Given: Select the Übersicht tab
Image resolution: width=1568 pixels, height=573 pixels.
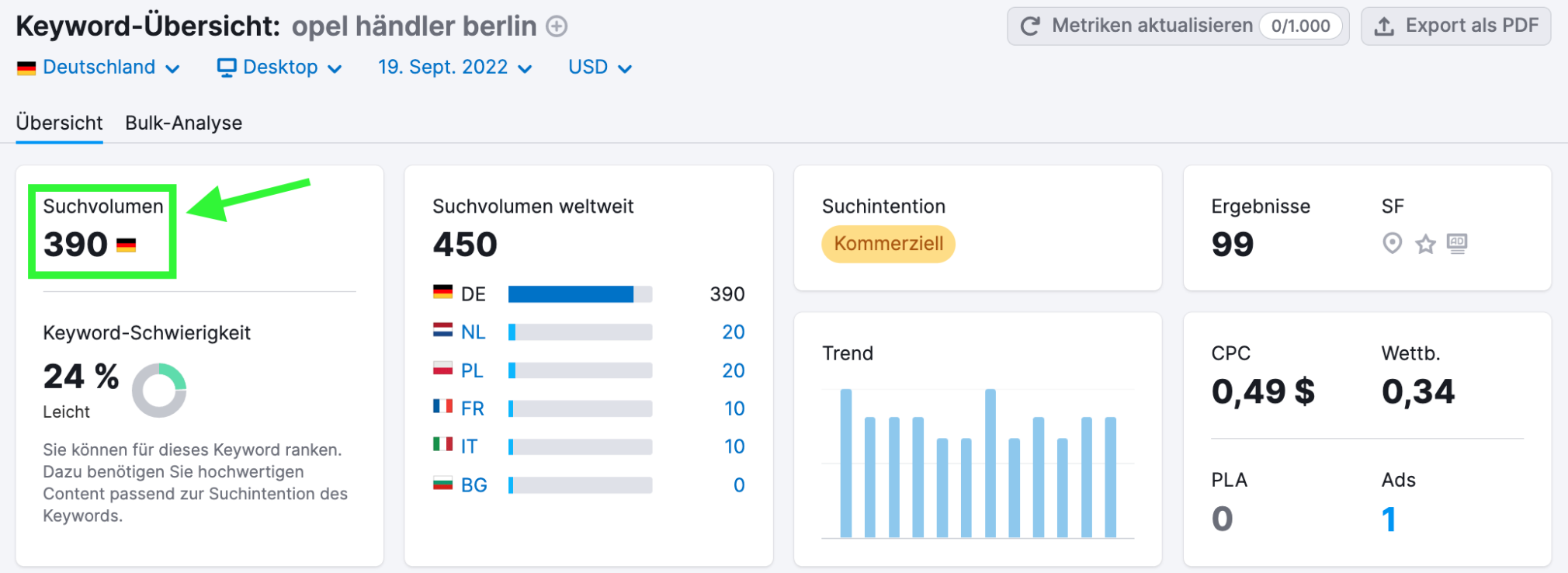Looking at the screenshot, I should pos(59,123).
